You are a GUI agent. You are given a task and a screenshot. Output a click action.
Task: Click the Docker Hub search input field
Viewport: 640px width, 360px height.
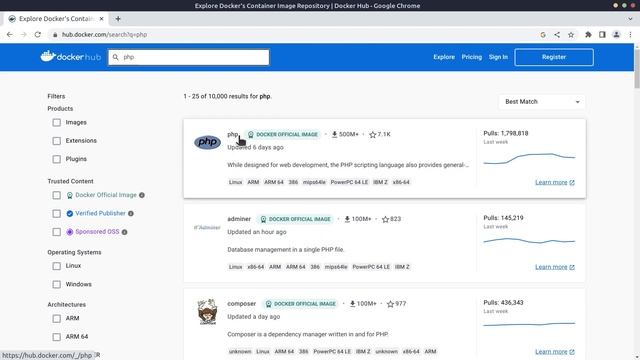189,57
